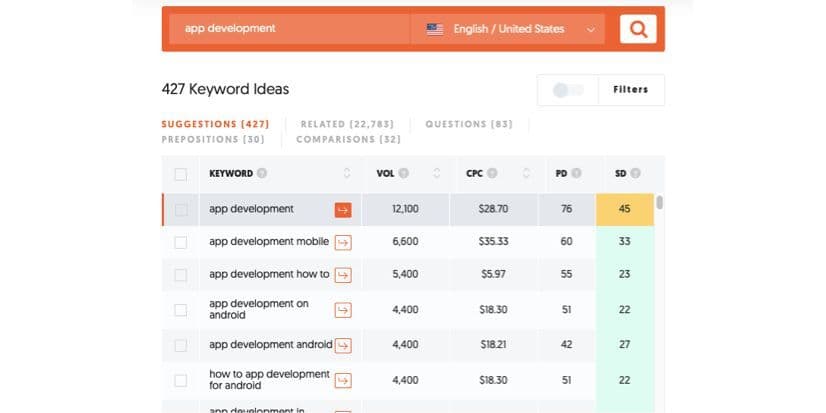Sort by CPC using the column arrows
Image resolution: width=826 pixels, height=413 pixels.
click(x=525, y=174)
